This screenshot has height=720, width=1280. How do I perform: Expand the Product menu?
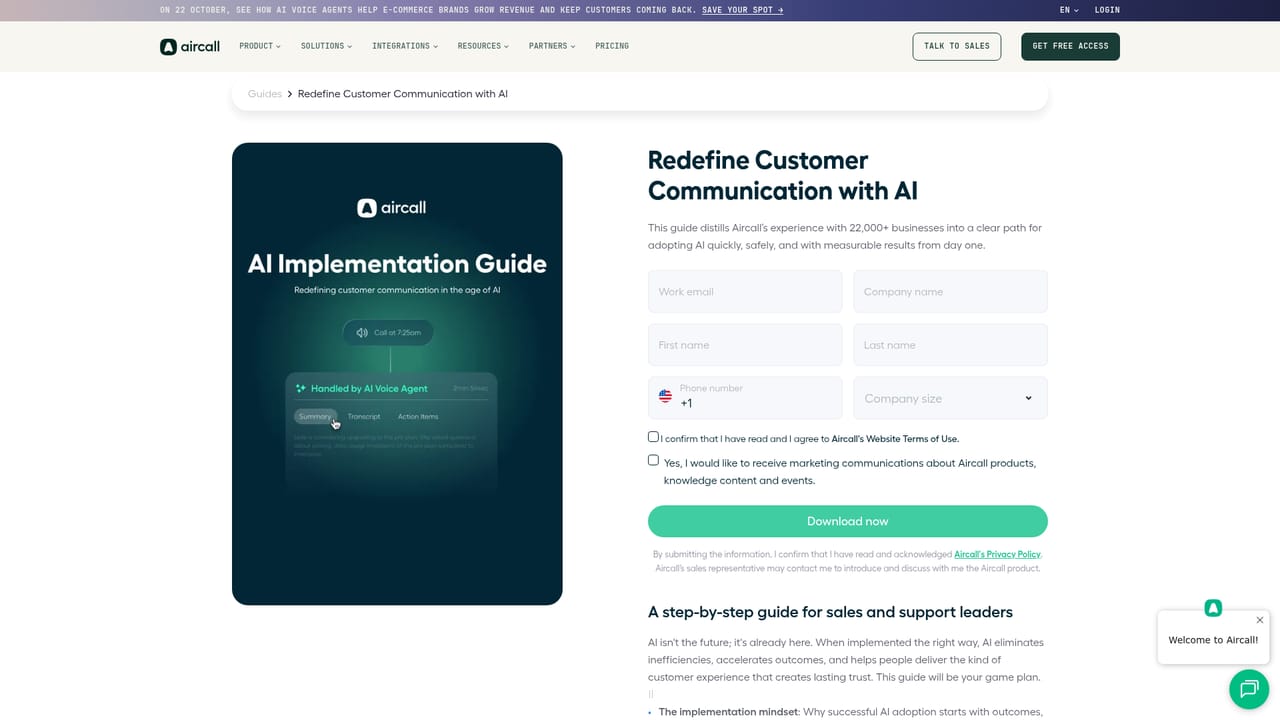260,46
